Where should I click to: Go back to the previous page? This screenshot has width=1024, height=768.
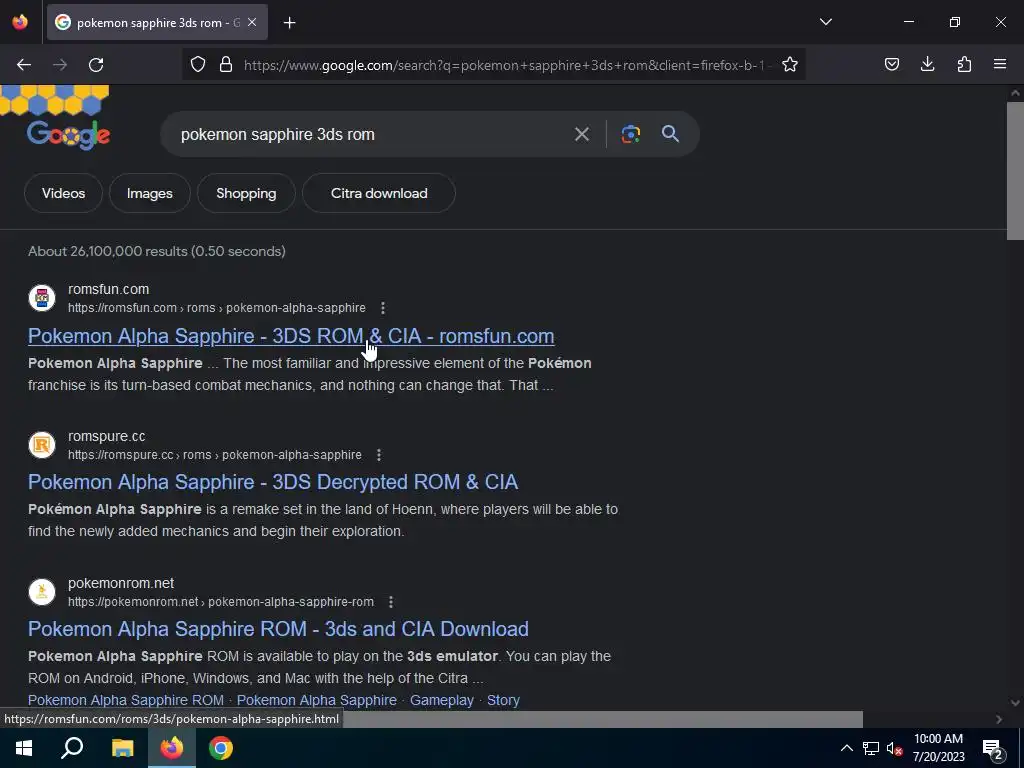[24, 65]
